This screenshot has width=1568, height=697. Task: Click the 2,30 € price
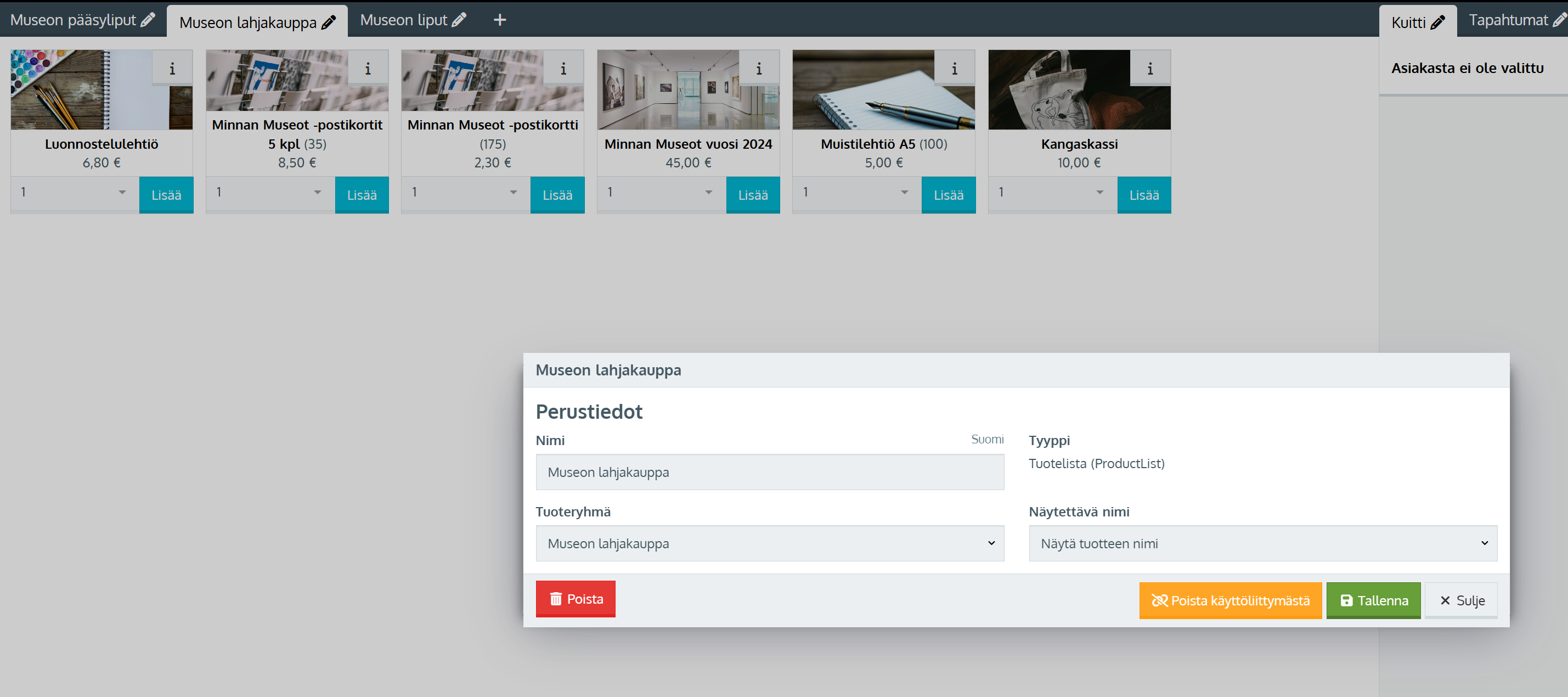pyautogui.click(x=493, y=163)
